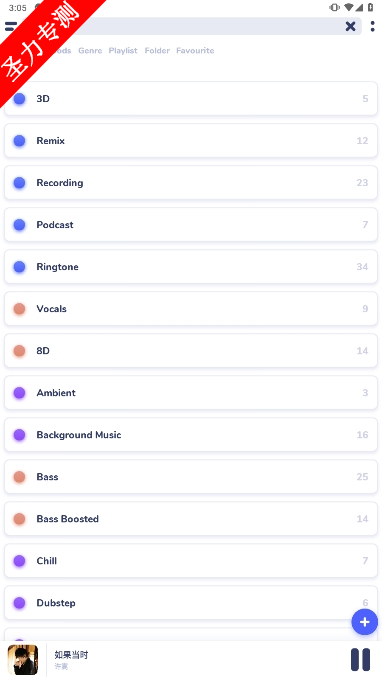
Task: Open the 3D tag entry
Action: pyautogui.click(x=191, y=98)
